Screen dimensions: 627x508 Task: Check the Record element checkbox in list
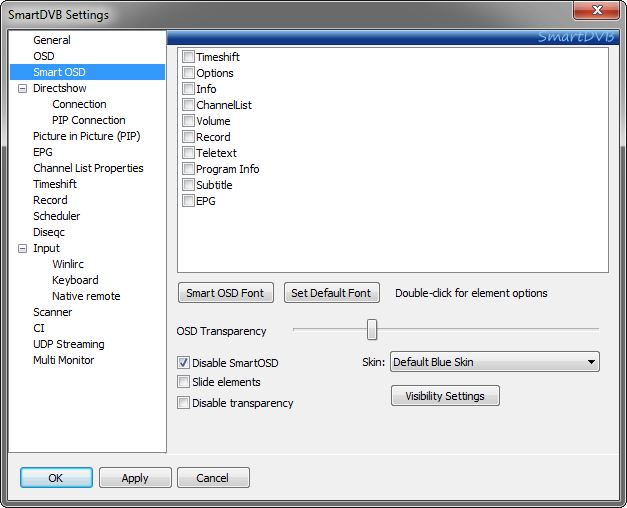click(x=188, y=136)
